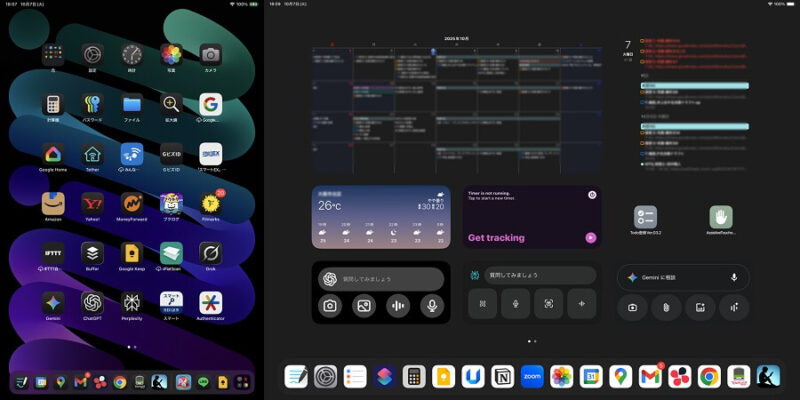The width and height of the screenshot is (800, 400).
Task: Open Zoom from the right dock
Action: (532, 376)
